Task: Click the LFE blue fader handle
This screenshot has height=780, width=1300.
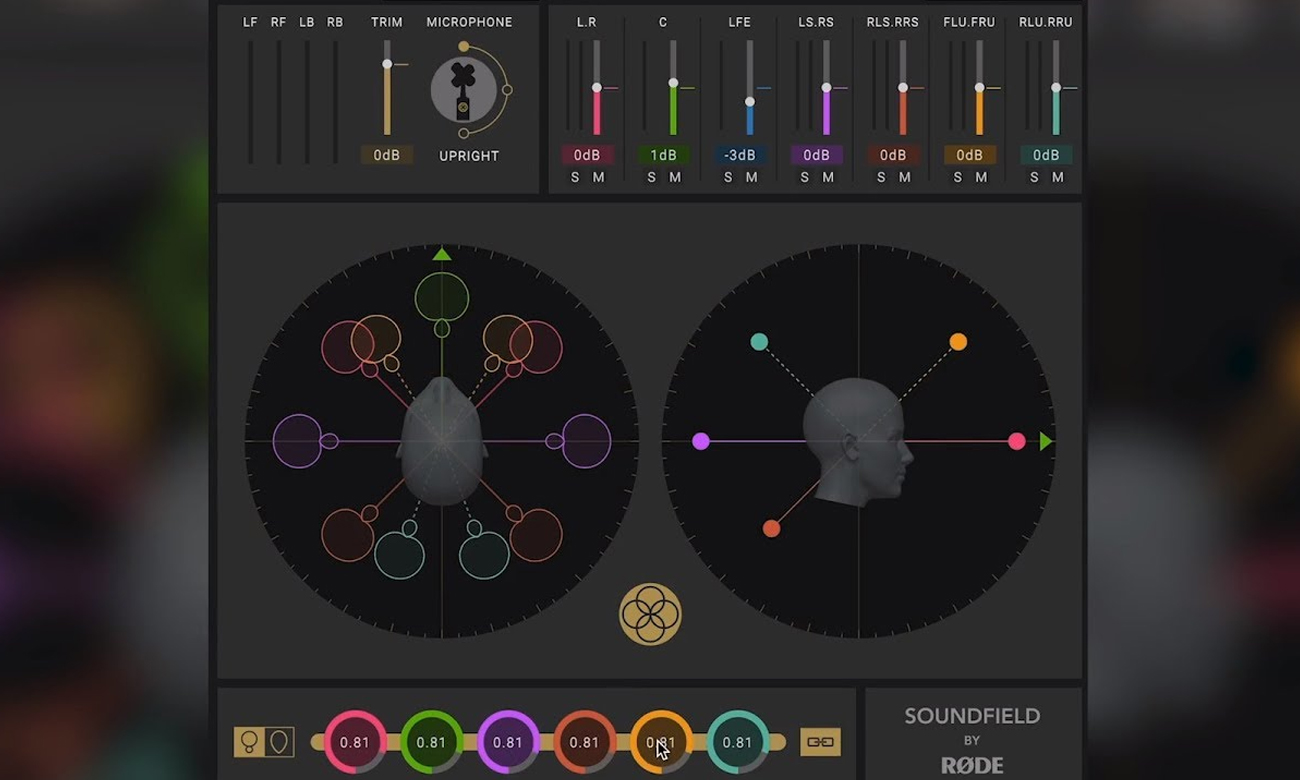Action: click(750, 102)
